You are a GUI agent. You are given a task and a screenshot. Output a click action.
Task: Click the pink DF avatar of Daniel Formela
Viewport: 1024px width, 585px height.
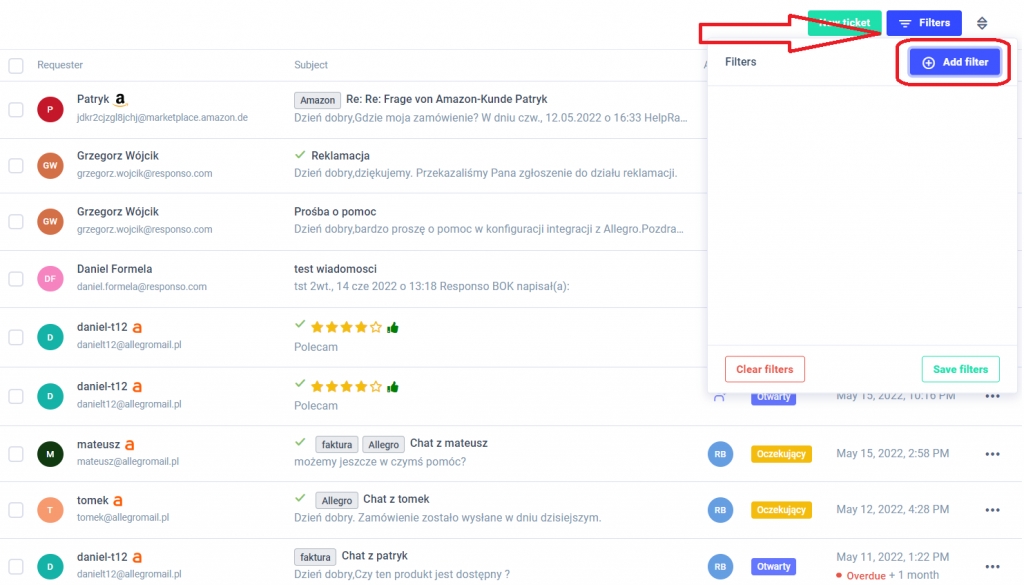click(x=50, y=279)
